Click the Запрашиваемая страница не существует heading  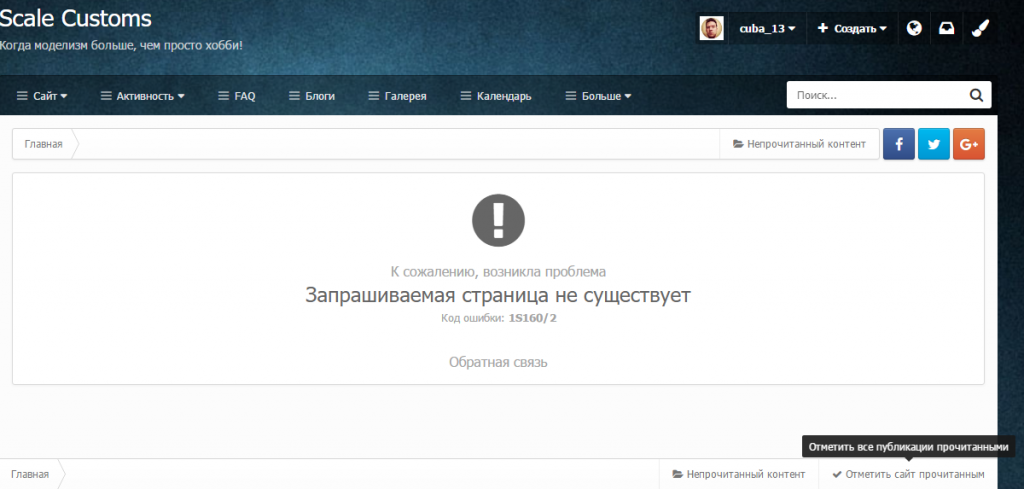click(x=498, y=295)
